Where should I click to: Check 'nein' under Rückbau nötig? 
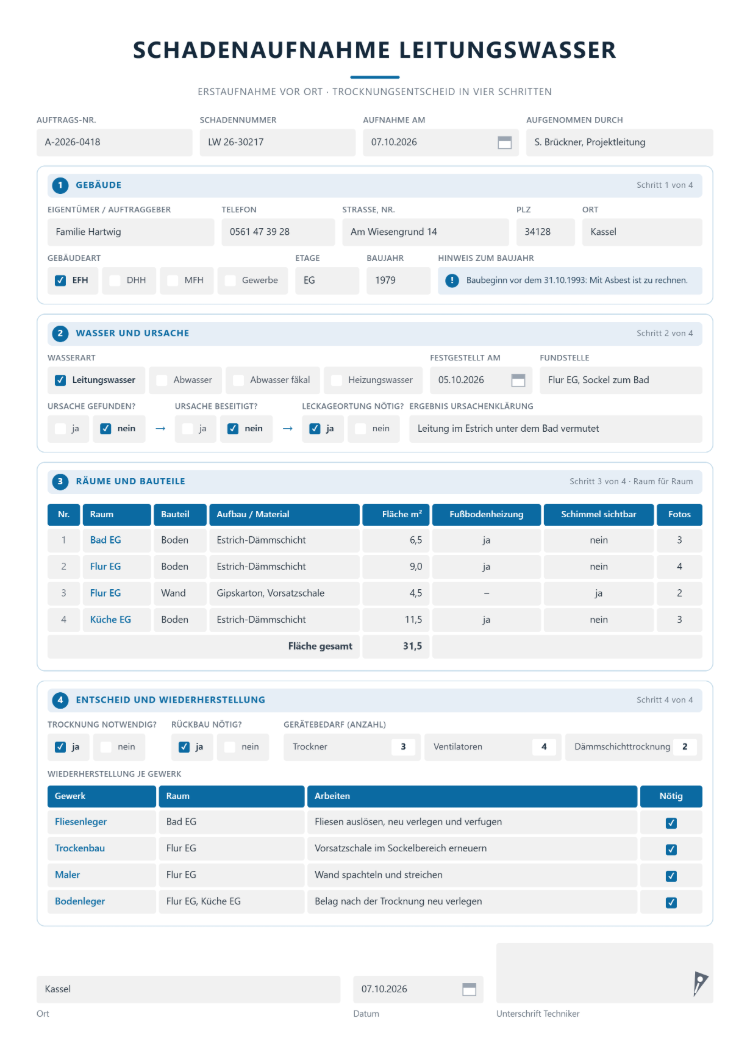tap(230, 747)
